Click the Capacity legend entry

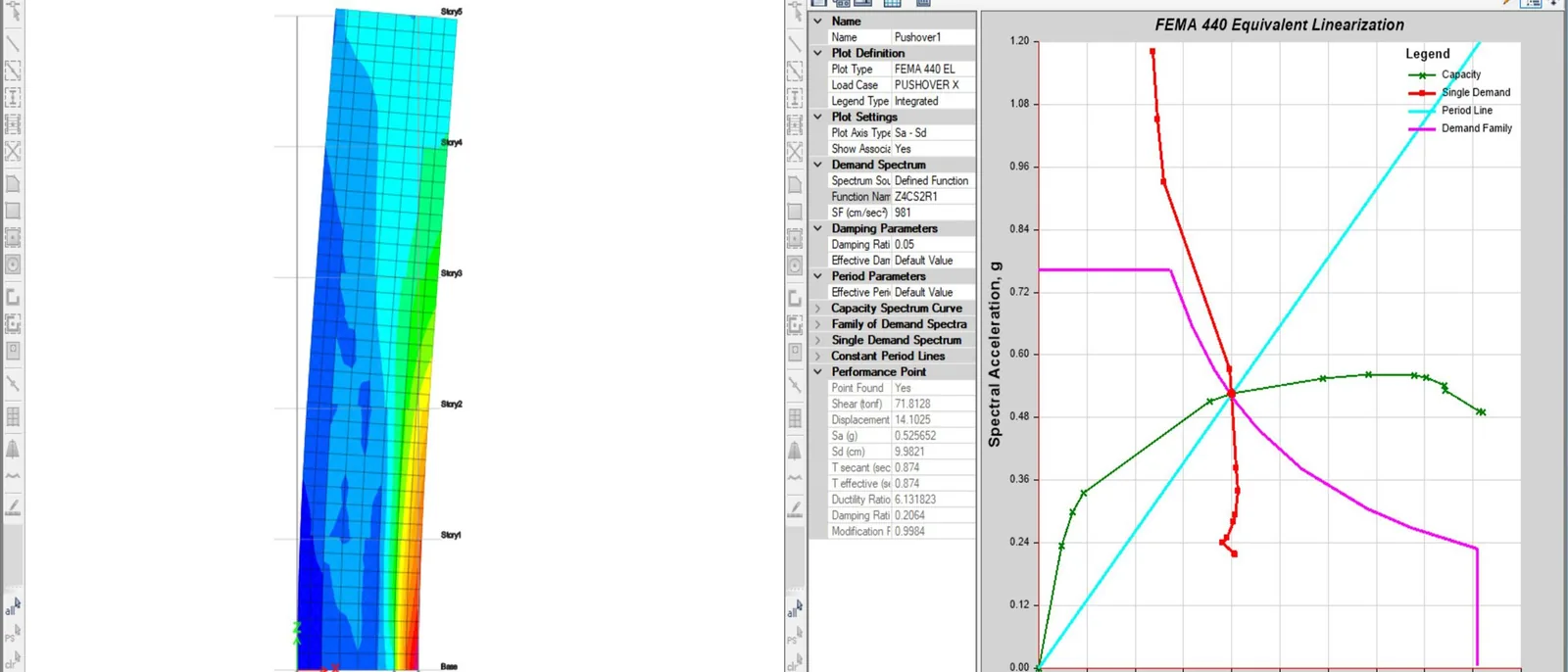(x=1445, y=74)
